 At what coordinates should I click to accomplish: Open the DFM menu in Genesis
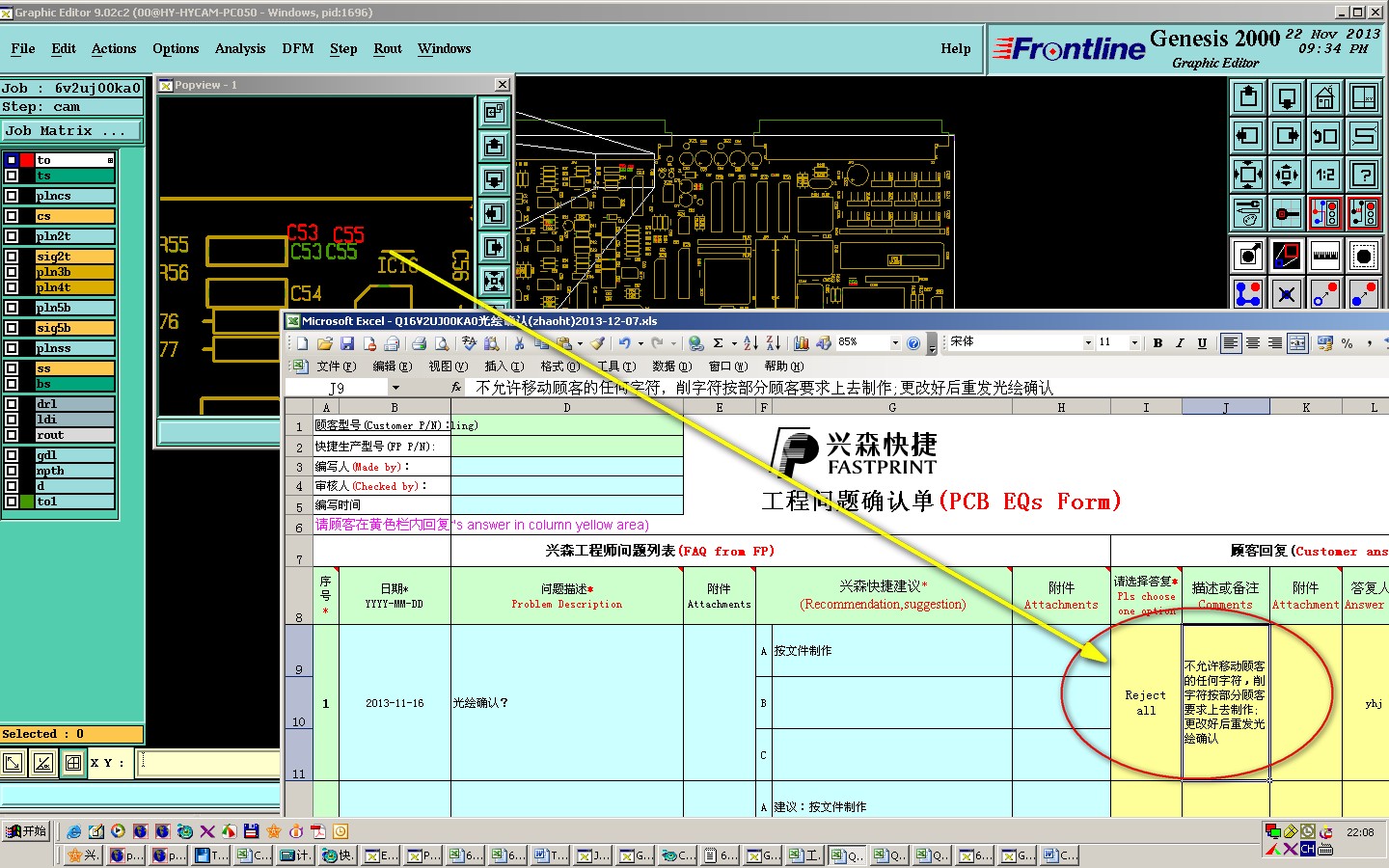(x=298, y=48)
